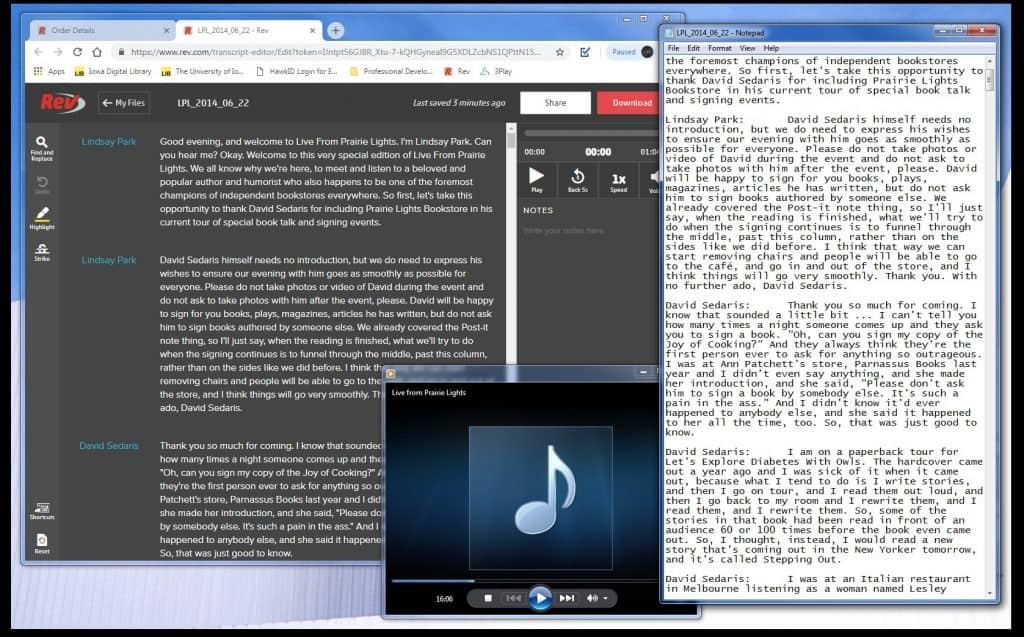Click the Share button in Rev
The image size is (1024, 637).
pos(556,102)
